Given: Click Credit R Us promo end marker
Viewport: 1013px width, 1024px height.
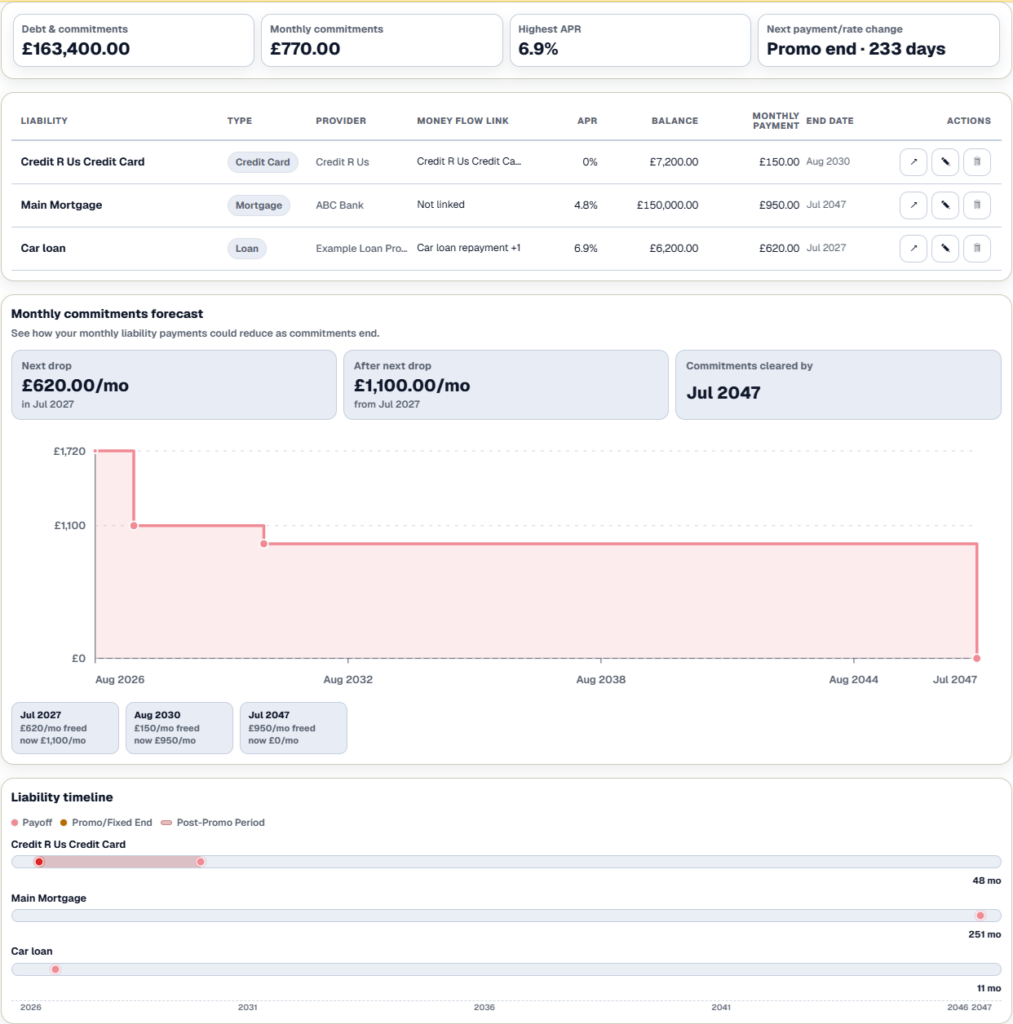Looking at the screenshot, I should [39, 862].
